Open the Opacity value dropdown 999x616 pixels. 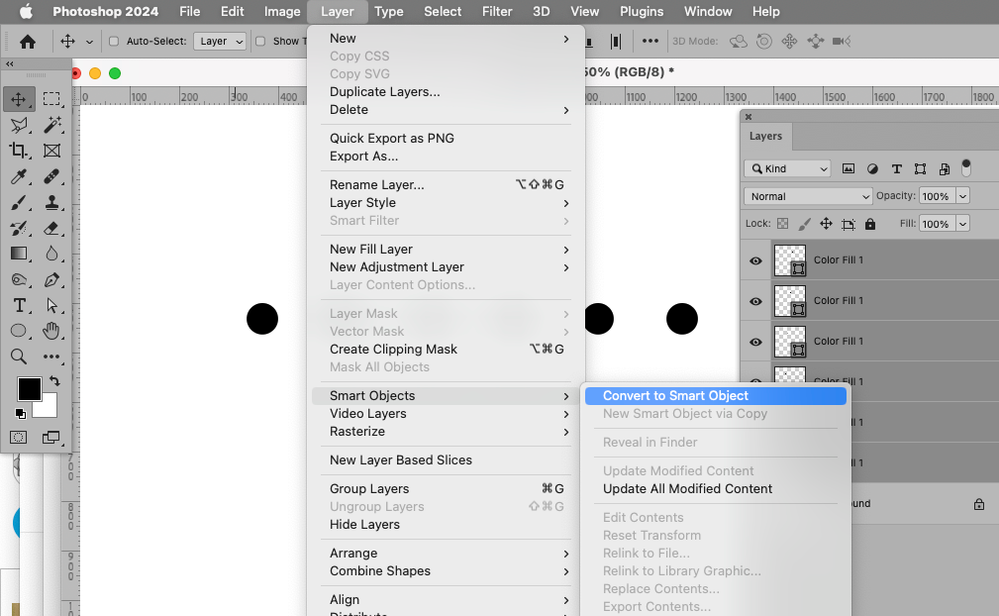tap(963, 196)
